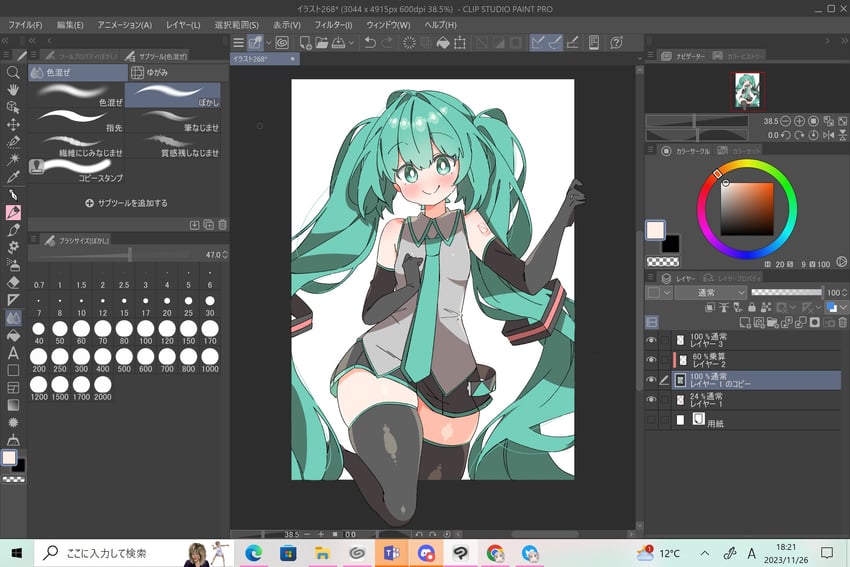The width and height of the screenshot is (850, 567).
Task: Open the Help question mark icon
Action: 616,42
